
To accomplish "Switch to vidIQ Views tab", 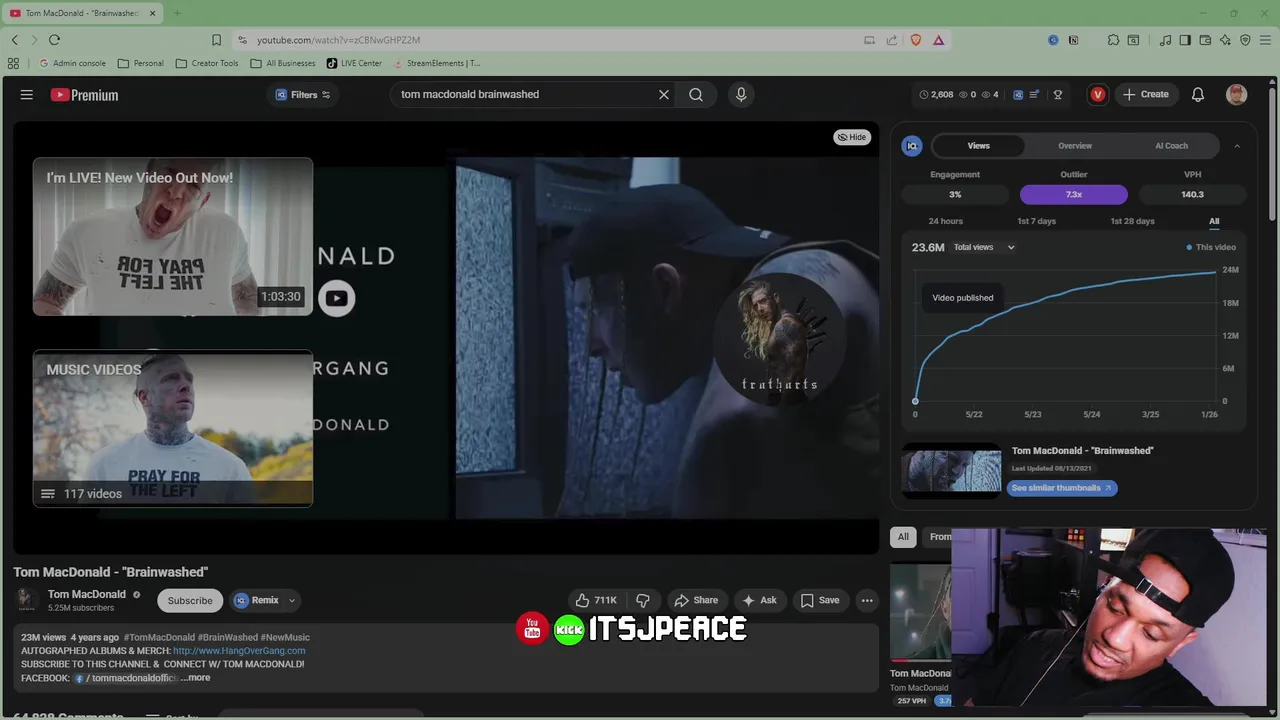I will click(978, 146).
